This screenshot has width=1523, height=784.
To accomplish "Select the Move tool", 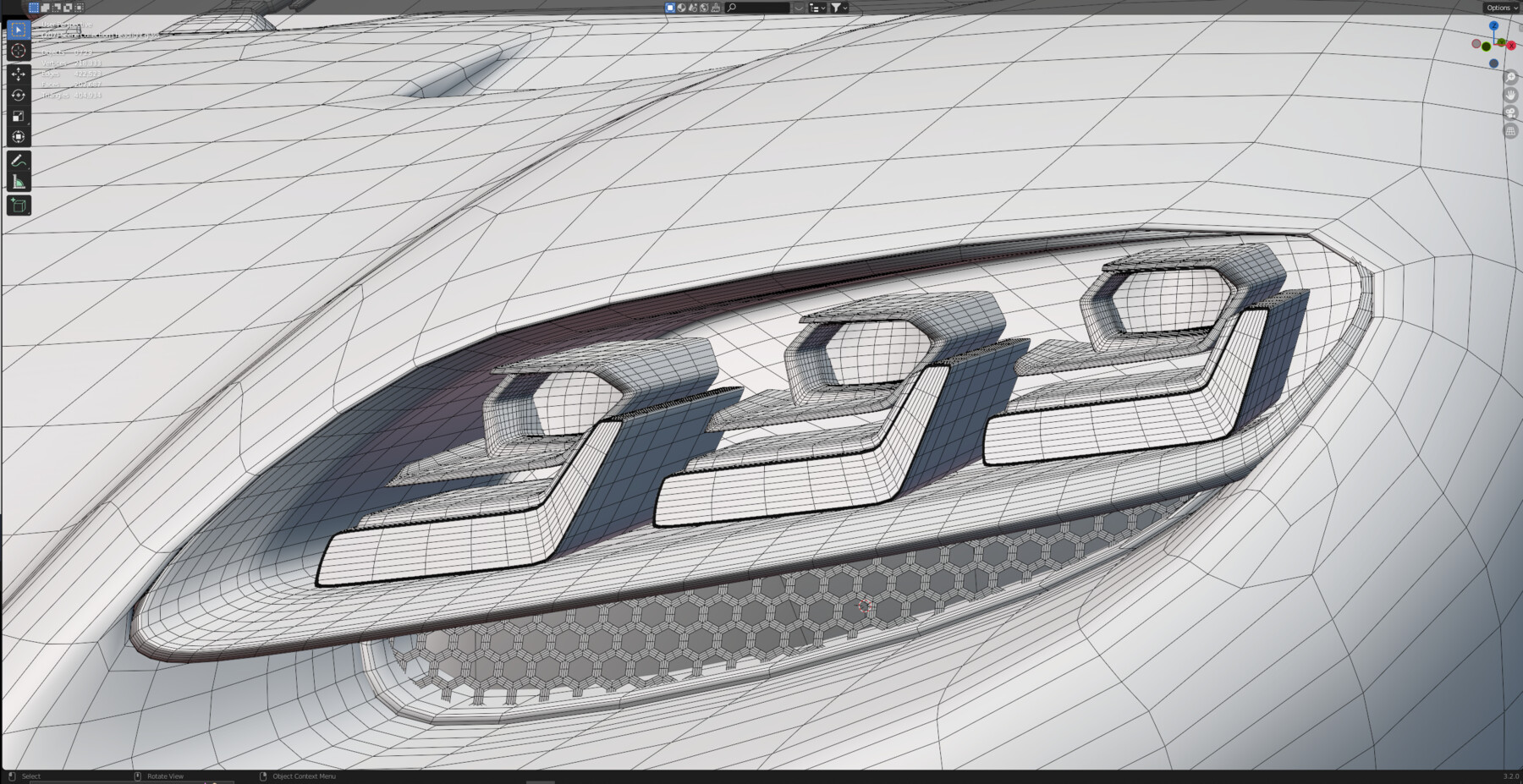I will pyautogui.click(x=17, y=73).
